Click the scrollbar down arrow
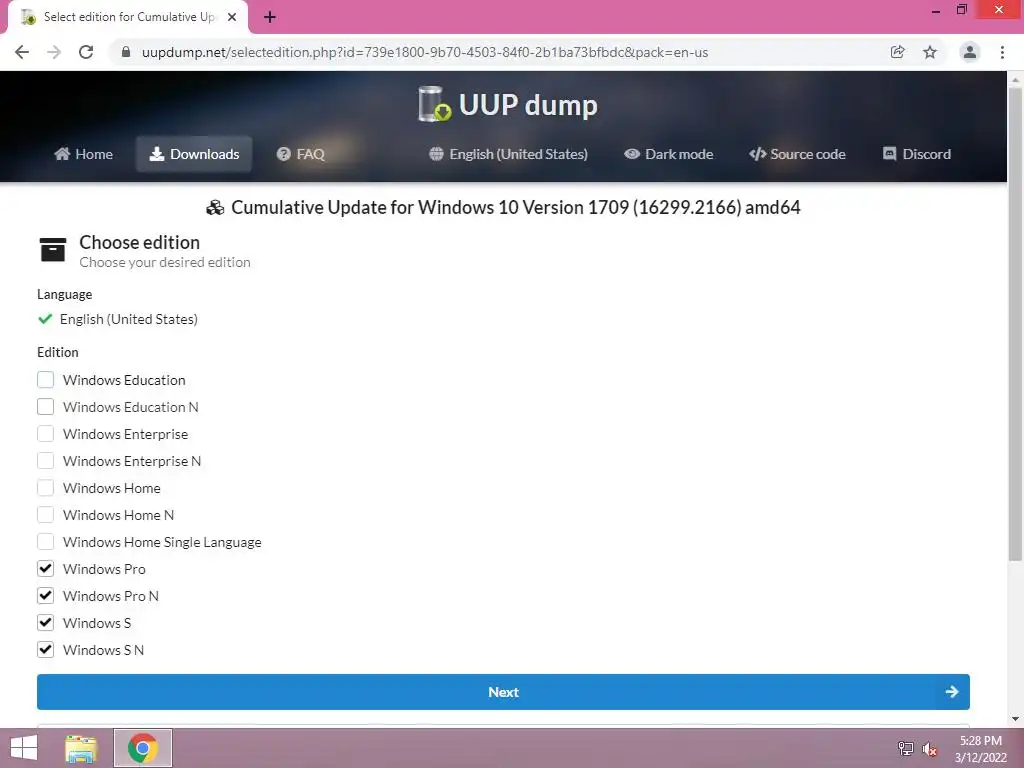Viewport: 1024px width, 768px height. coord(1015,719)
